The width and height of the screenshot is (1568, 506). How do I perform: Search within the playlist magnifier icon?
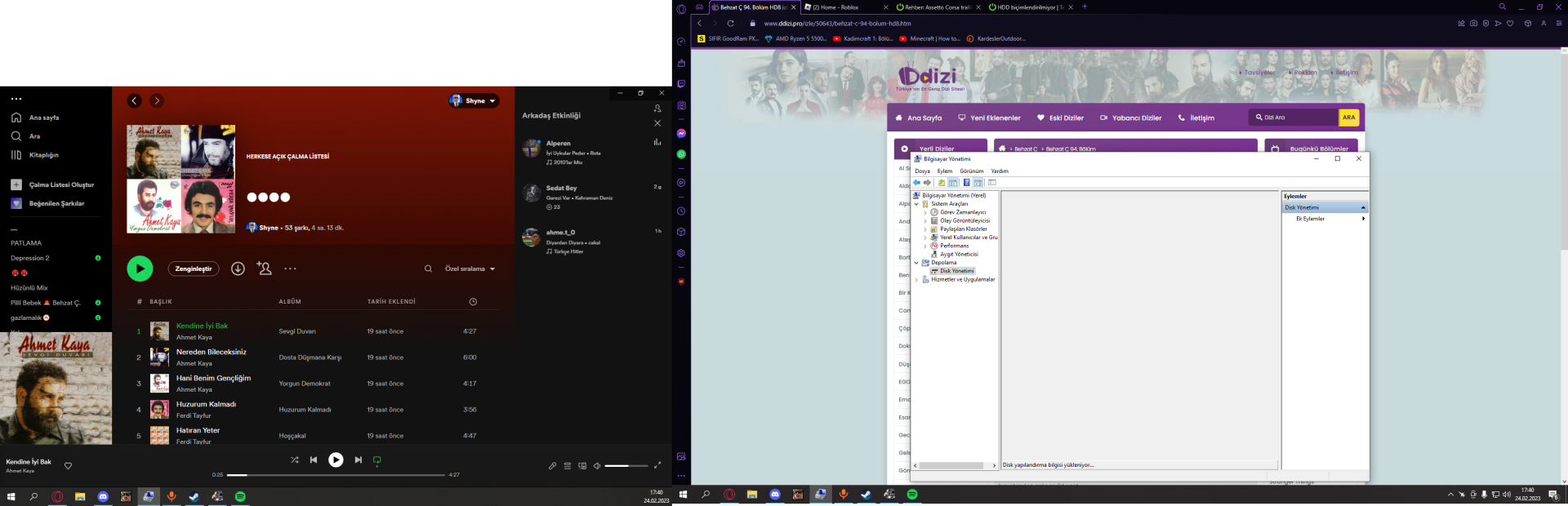pos(428,269)
